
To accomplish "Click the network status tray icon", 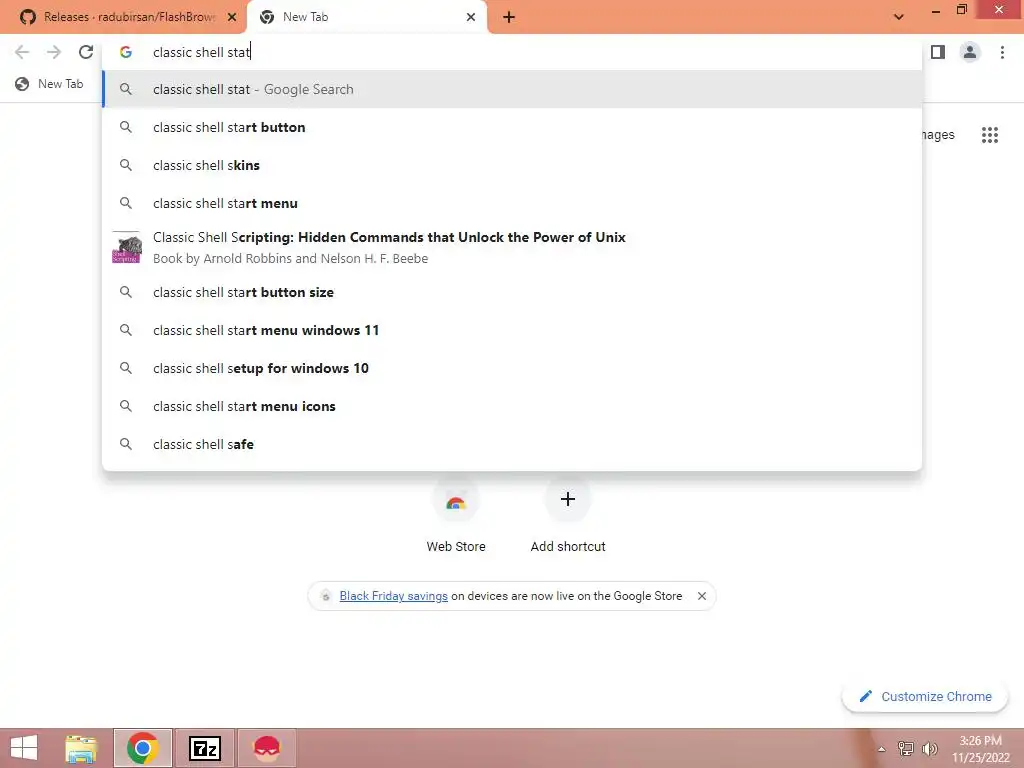I will [905, 749].
